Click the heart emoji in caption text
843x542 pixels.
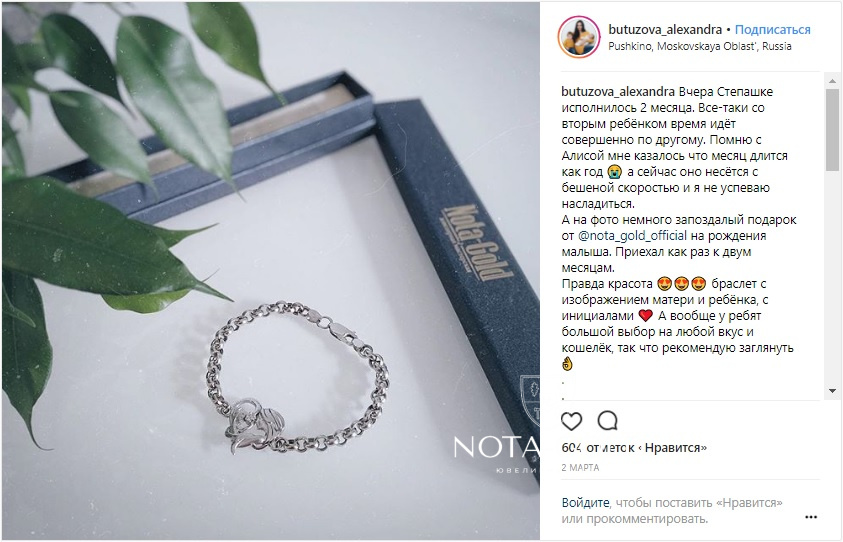coord(645,316)
